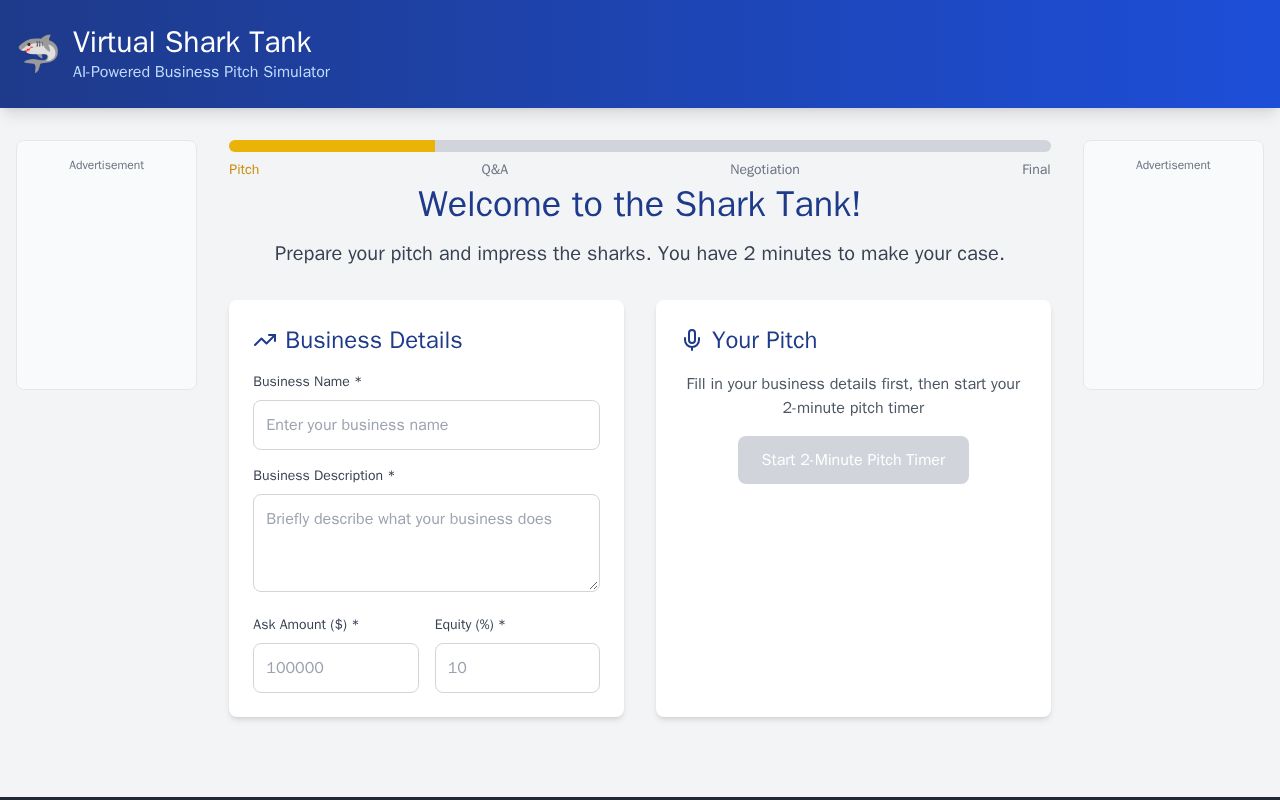Click the left Advertisement panel
1280x800 pixels.
tap(106, 265)
